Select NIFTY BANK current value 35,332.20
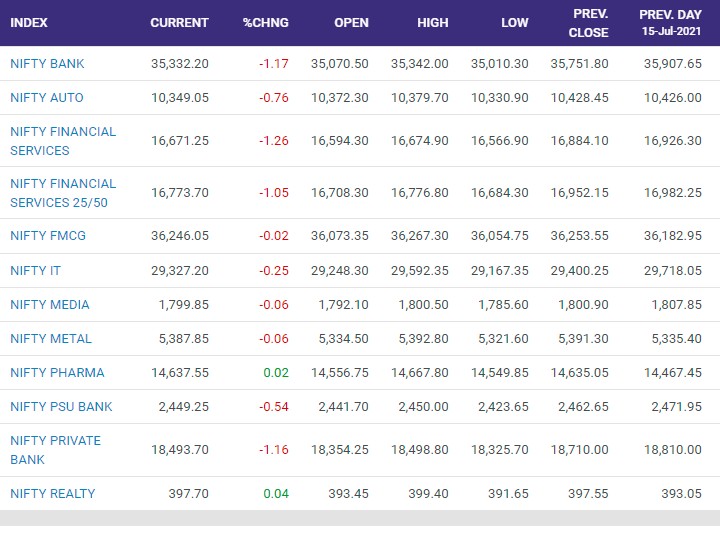 [180, 63]
